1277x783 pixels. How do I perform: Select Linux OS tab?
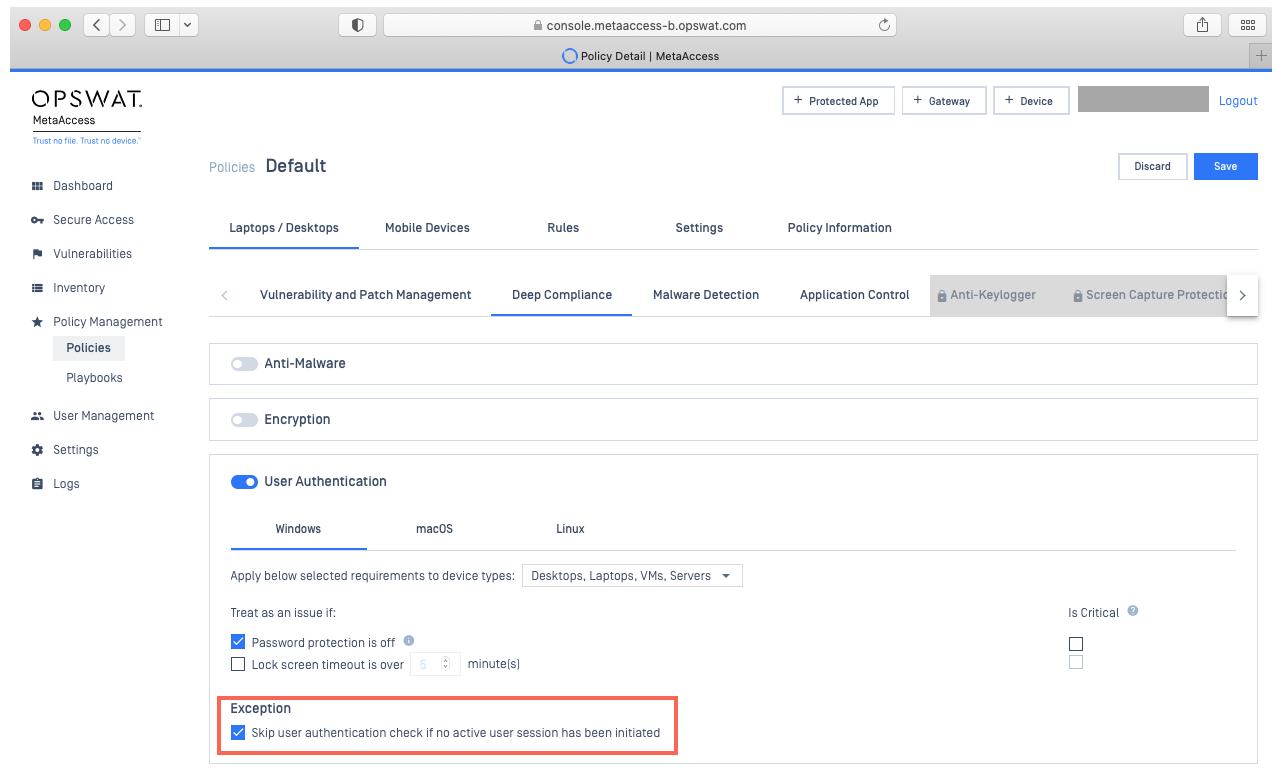pos(570,529)
